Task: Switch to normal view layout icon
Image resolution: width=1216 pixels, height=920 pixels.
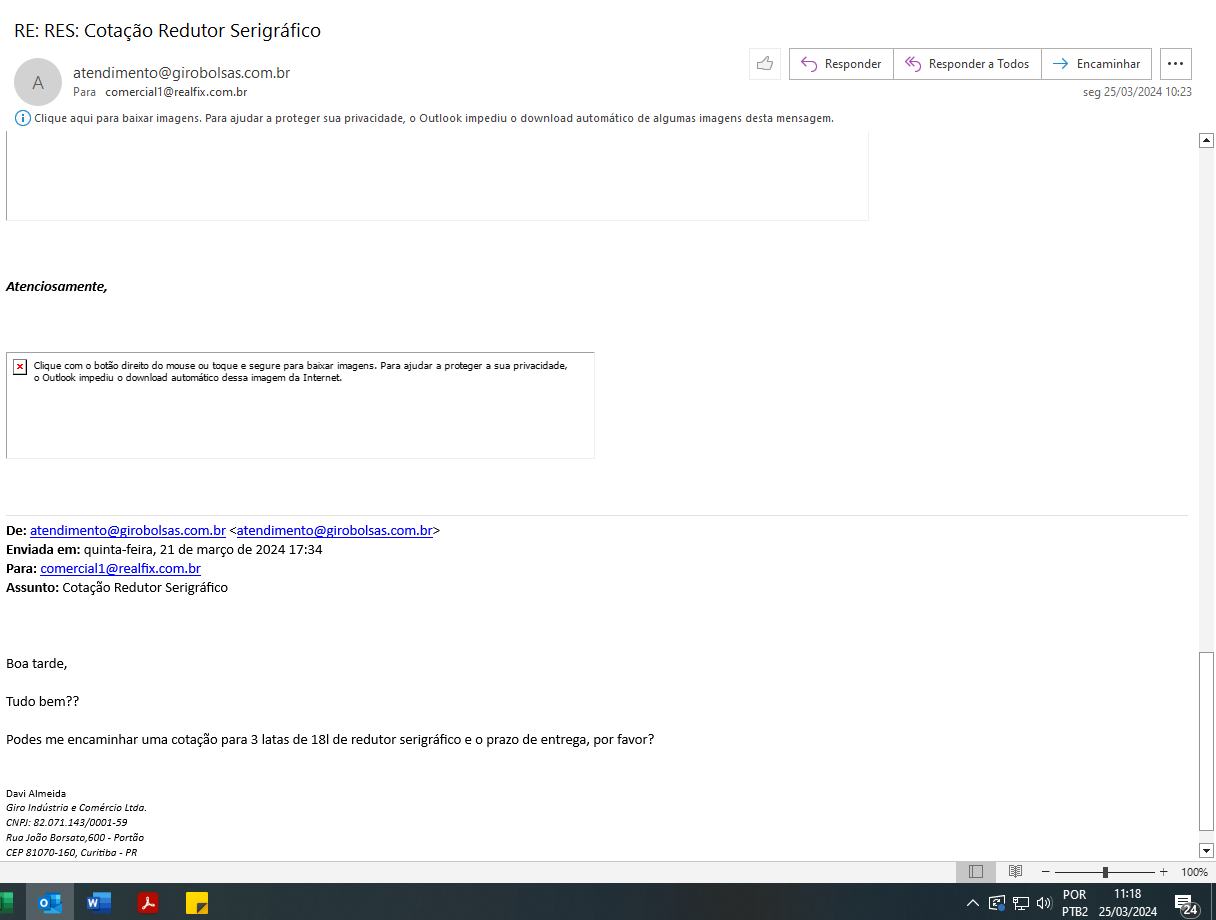Action: (x=976, y=872)
